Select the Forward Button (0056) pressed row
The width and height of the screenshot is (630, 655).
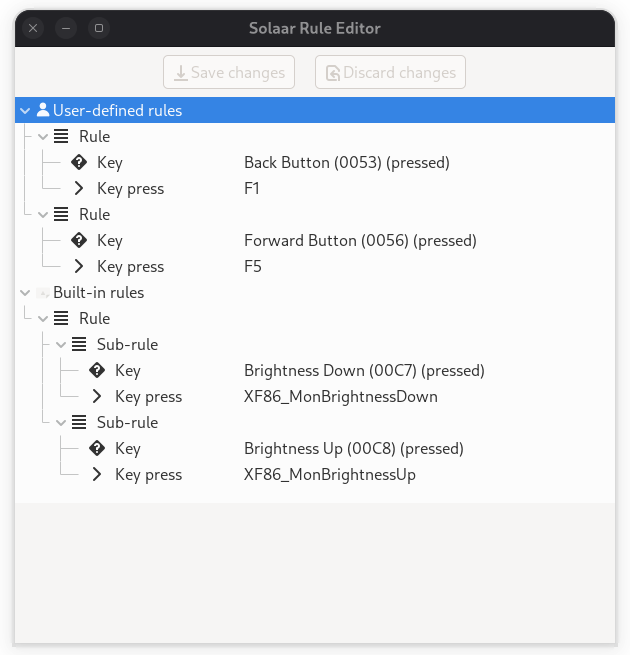[360, 240]
